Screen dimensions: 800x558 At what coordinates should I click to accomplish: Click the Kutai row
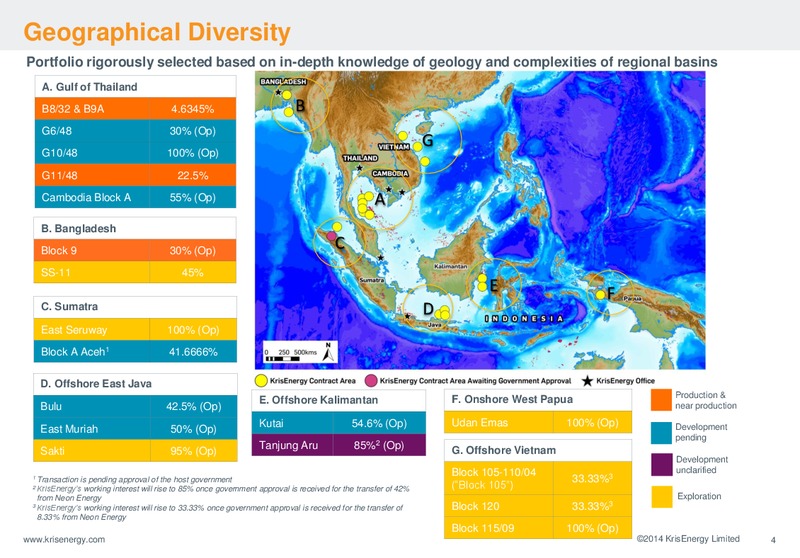pos(339,423)
